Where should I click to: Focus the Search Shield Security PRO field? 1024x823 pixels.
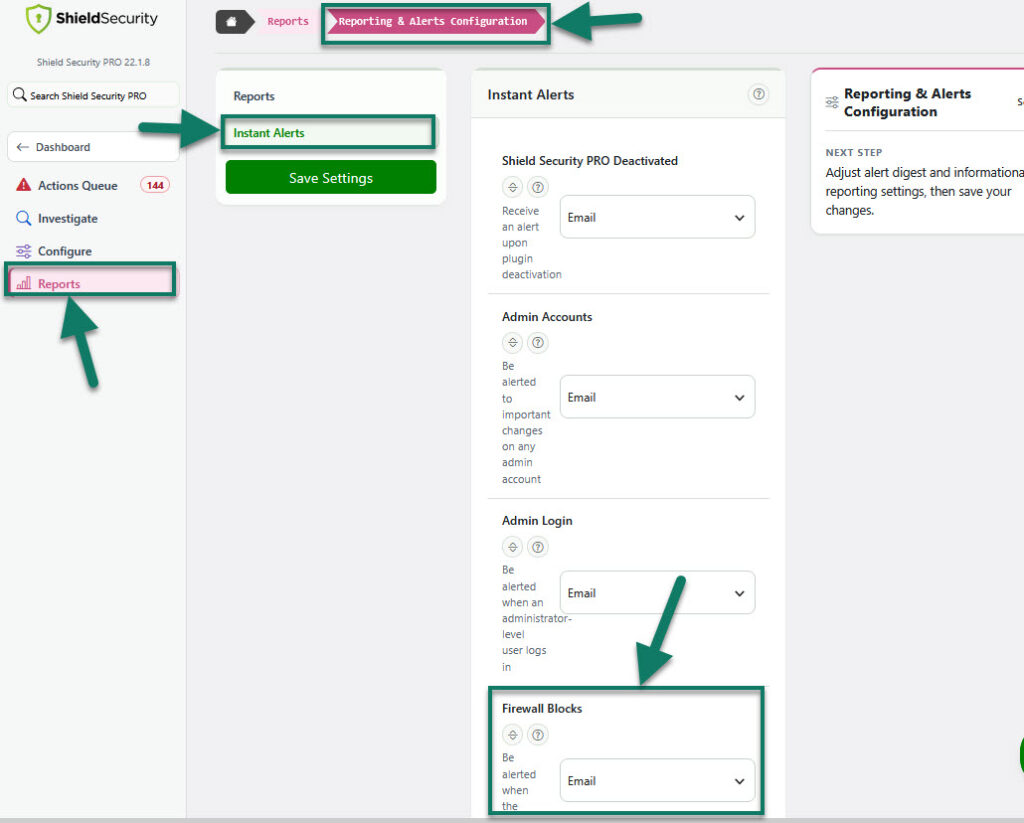93,95
